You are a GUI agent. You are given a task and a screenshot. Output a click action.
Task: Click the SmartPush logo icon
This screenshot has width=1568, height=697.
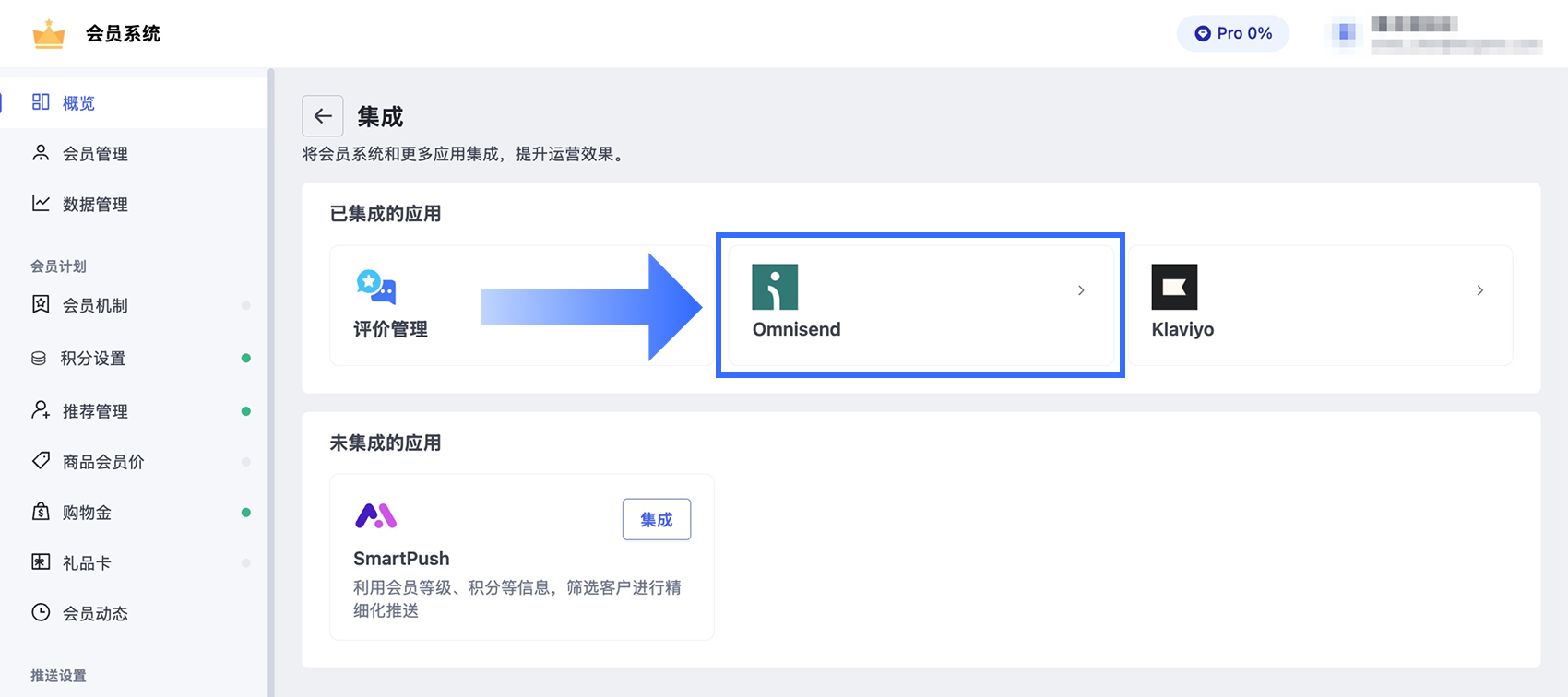[x=376, y=515]
